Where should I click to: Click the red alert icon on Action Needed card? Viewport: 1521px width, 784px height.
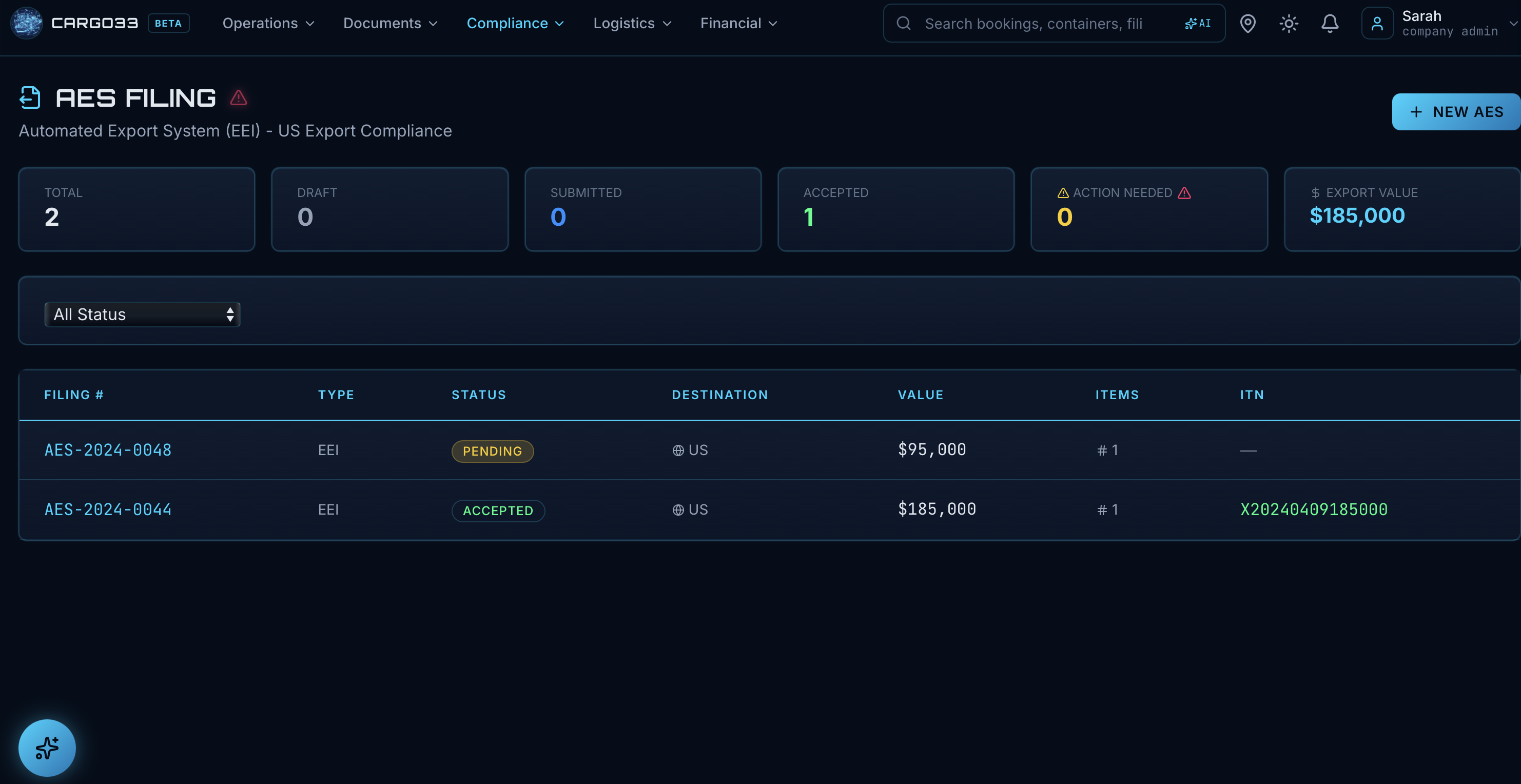coord(1184,193)
